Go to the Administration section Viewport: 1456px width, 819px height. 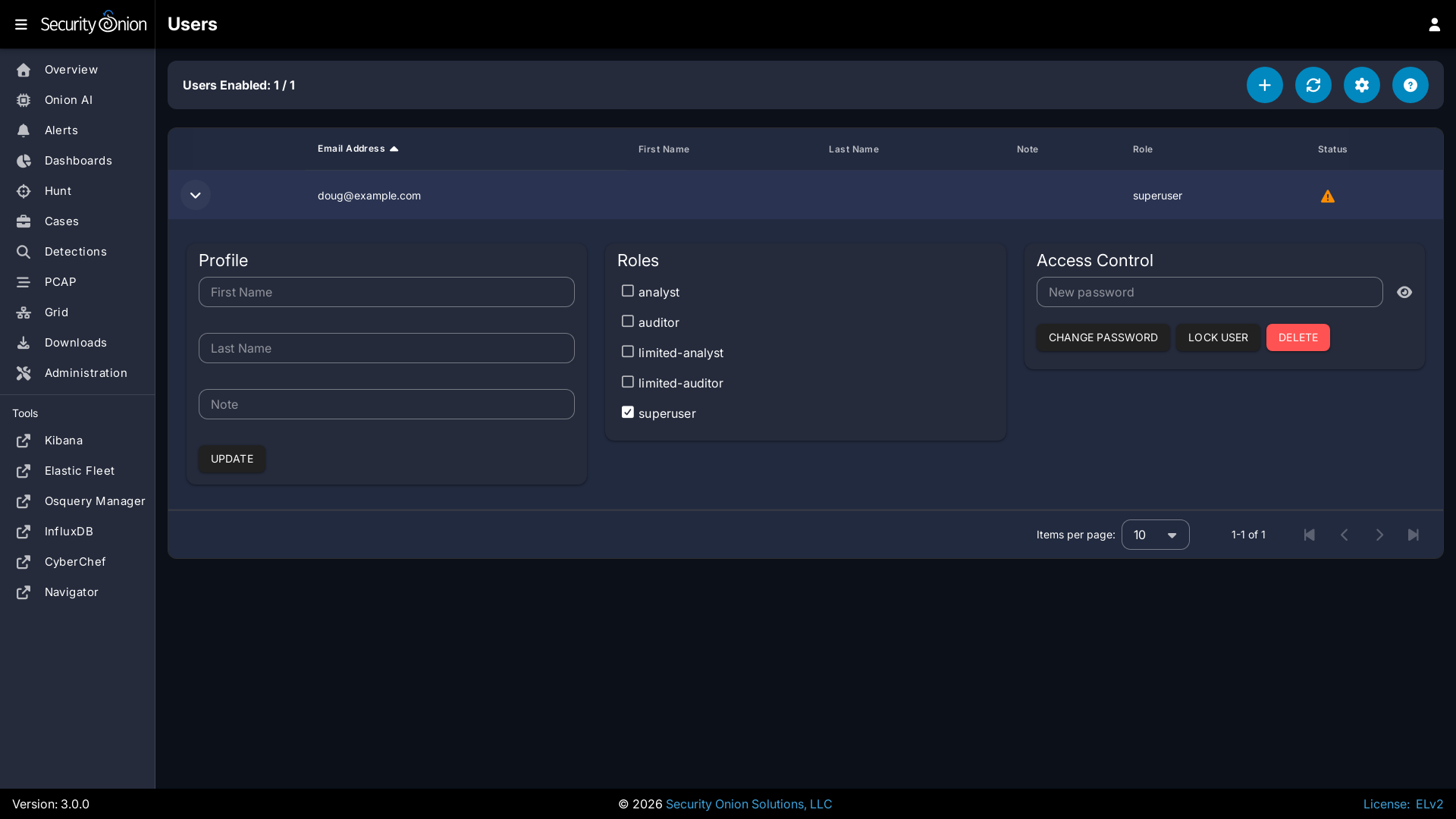click(86, 373)
